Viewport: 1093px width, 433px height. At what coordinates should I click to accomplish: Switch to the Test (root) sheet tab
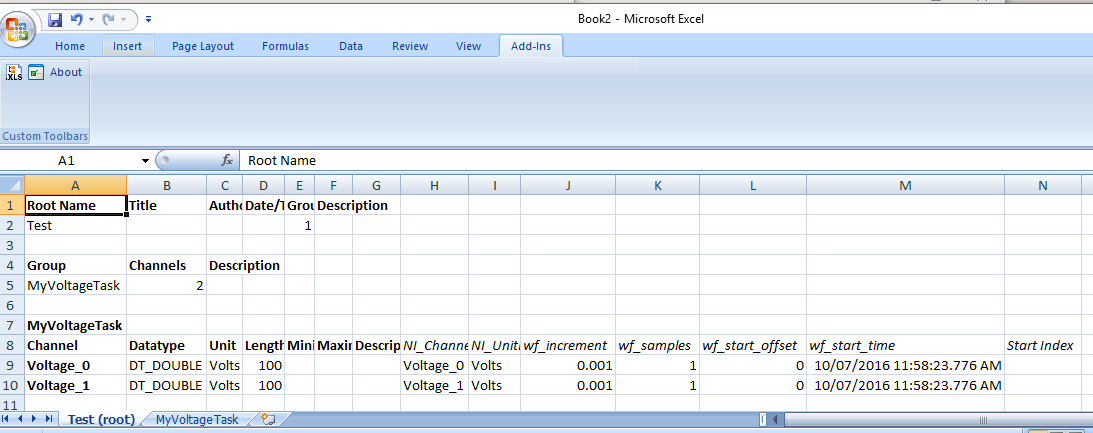(x=102, y=419)
